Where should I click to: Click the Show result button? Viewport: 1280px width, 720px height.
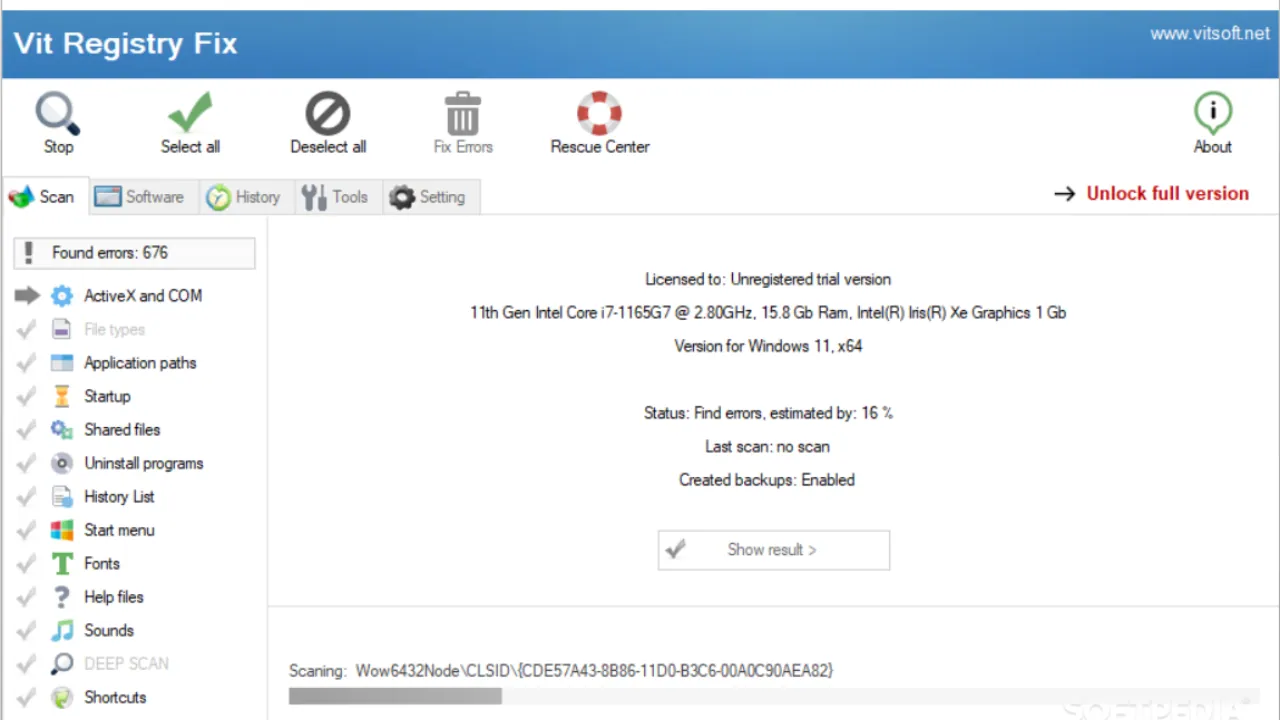773,550
